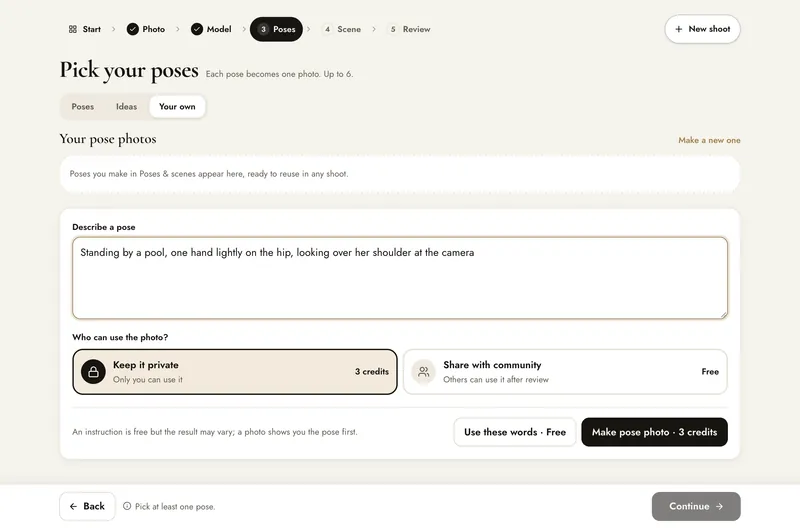Select the Share with community option
800x528 pixels.
[565, 372]
